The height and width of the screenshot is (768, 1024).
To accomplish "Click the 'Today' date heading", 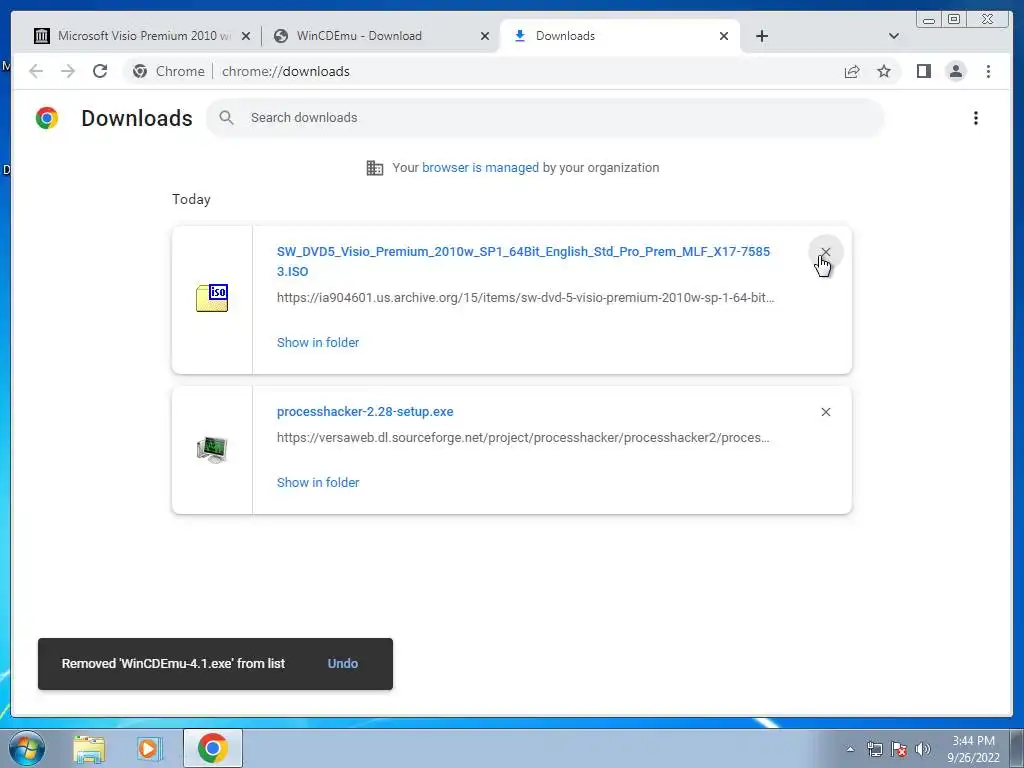I will click(x=191, y=199).
